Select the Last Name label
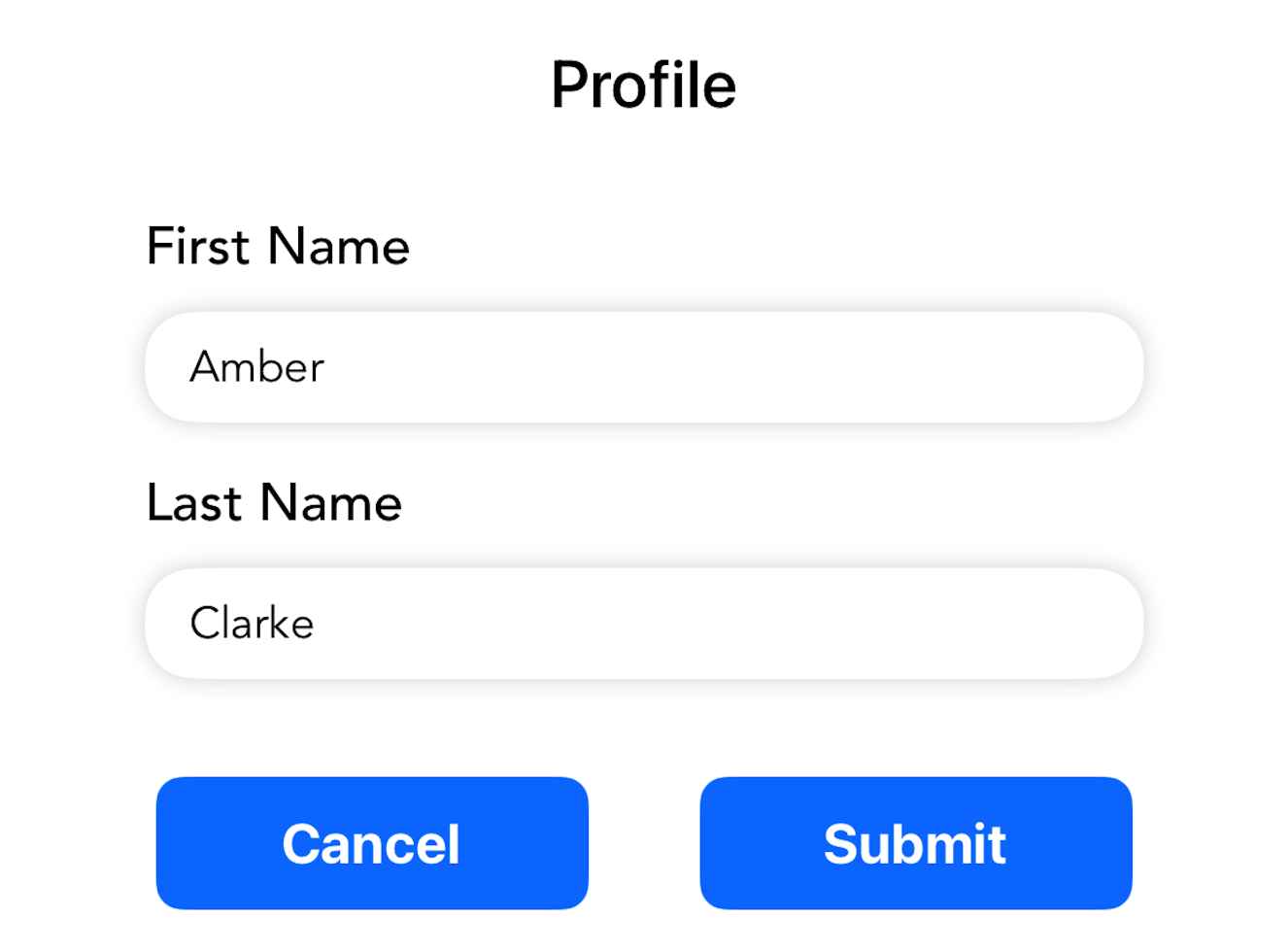Viewport: 1288px width, 952px height. click(x=274, y=502)
